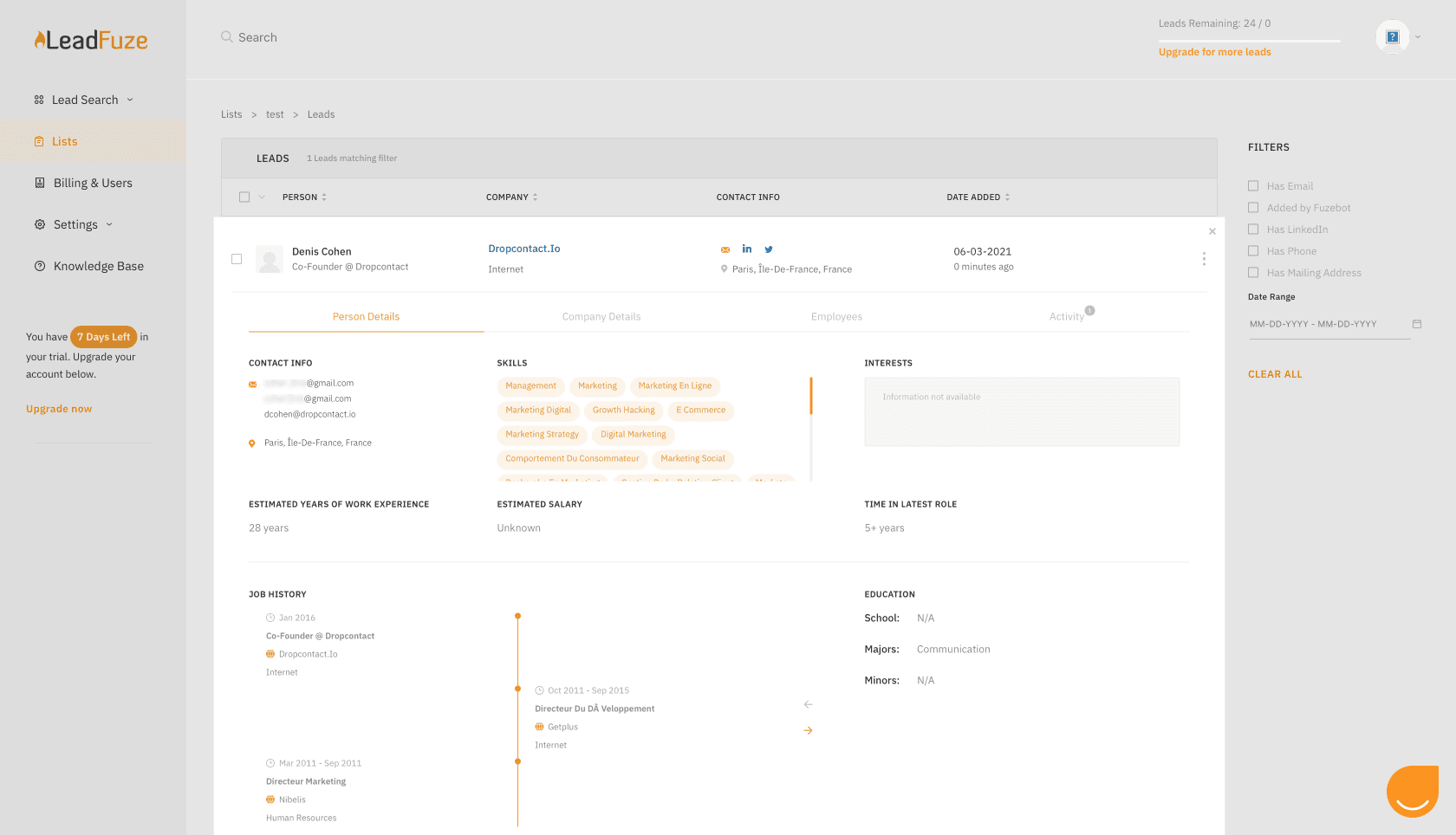Screen dimensions: 1456x835
Task: Enable the Has Email filter
Action: coord(1253,185)
